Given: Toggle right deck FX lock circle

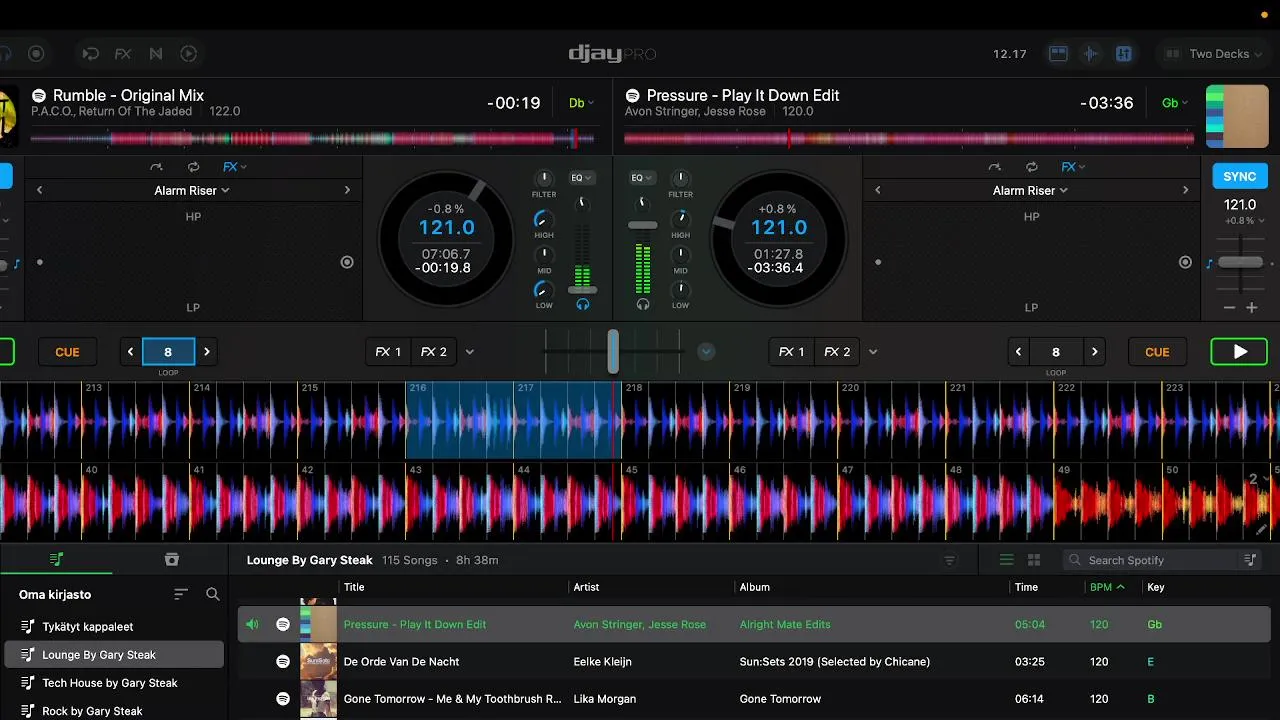Looking at the screenshot, I should tap(1185, 262).
